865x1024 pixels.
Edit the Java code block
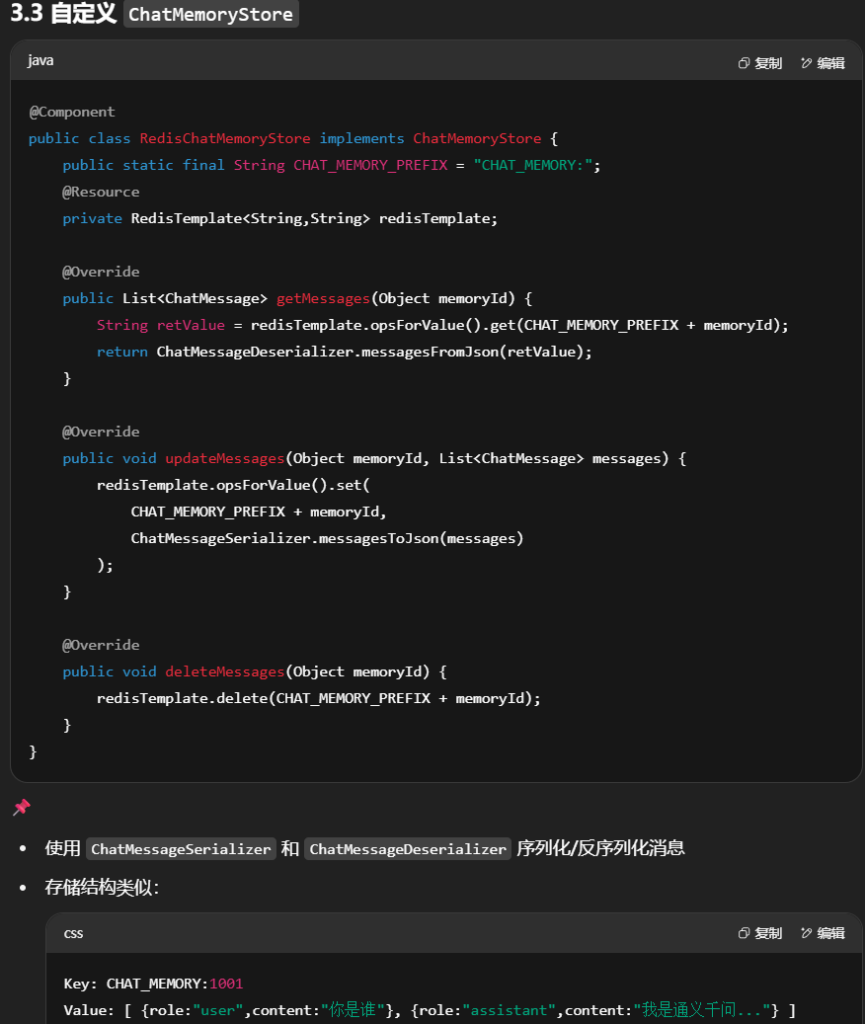point(823,63)
